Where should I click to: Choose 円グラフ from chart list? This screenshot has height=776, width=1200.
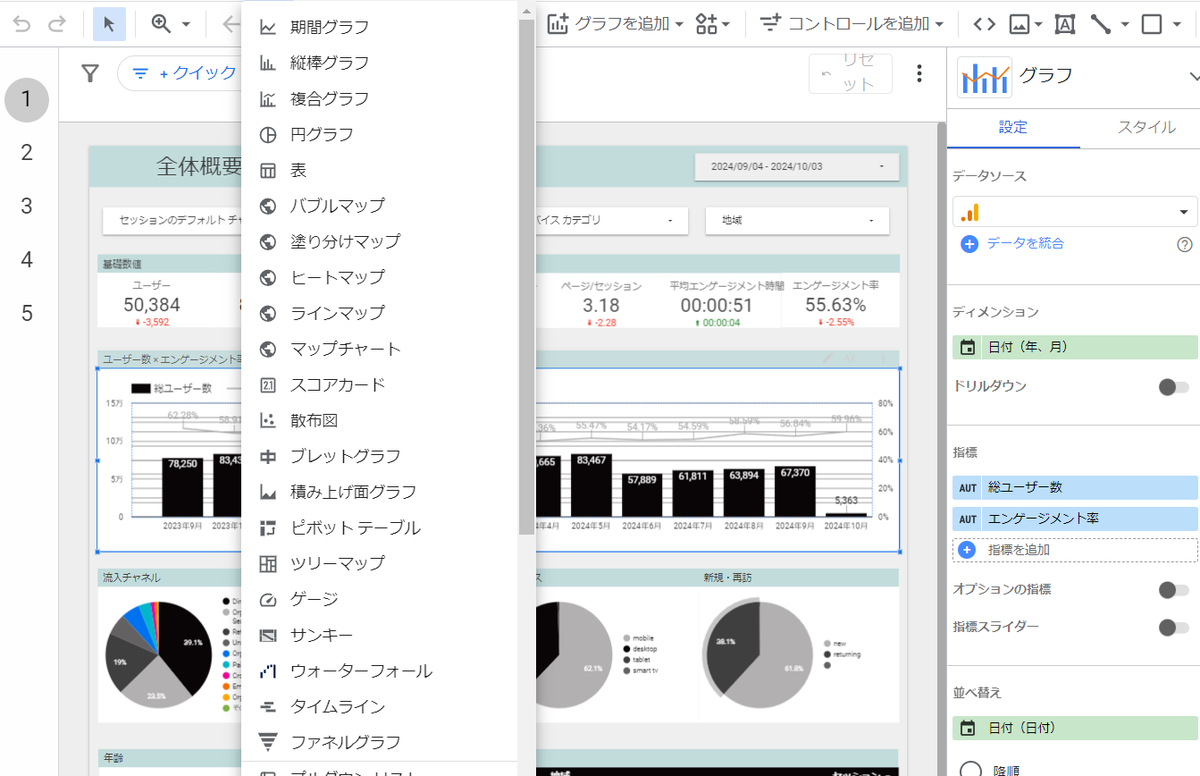379,134
